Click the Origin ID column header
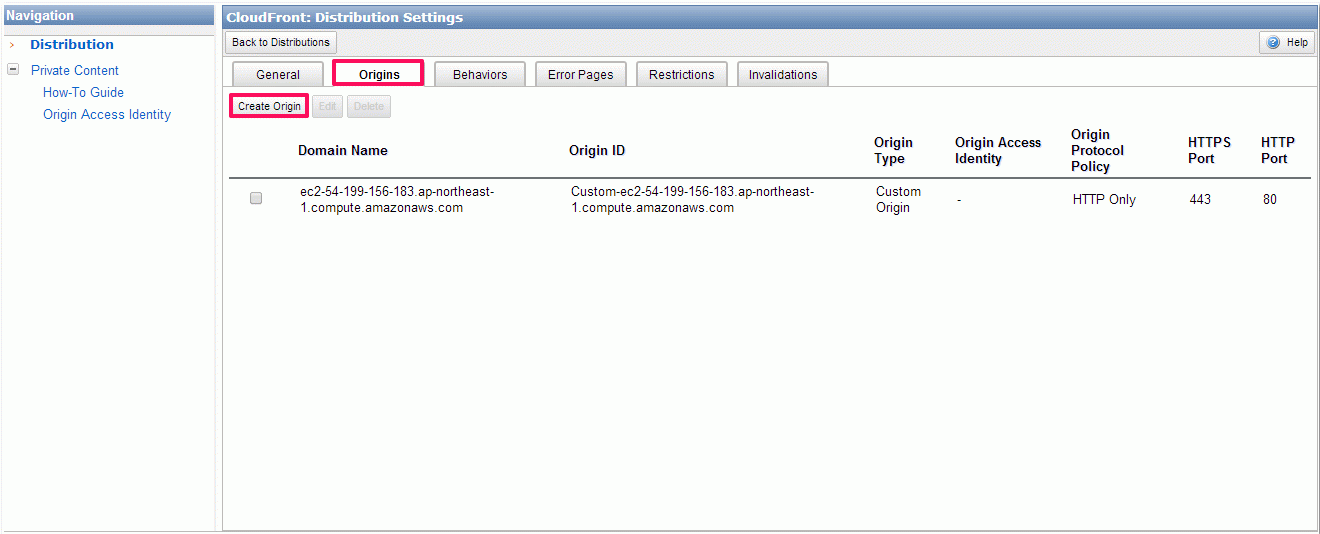The height and width of the screenshot is (534, 1320). click(597, 151)
